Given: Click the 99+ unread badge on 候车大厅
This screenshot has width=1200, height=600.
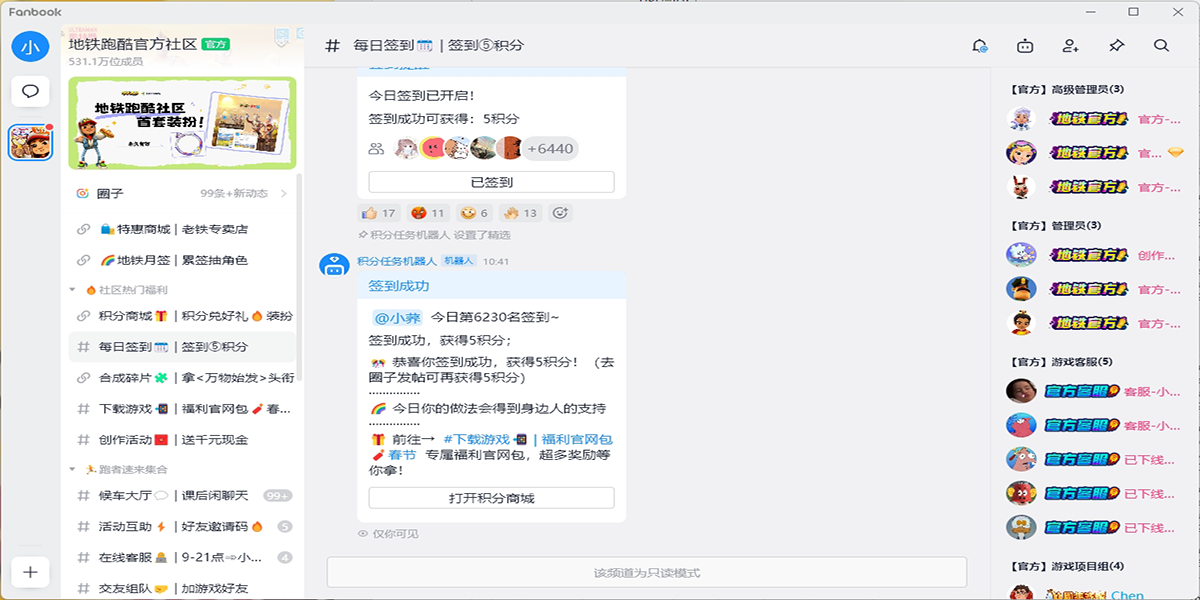Looking at the screenshot, I should pos(277,496).
